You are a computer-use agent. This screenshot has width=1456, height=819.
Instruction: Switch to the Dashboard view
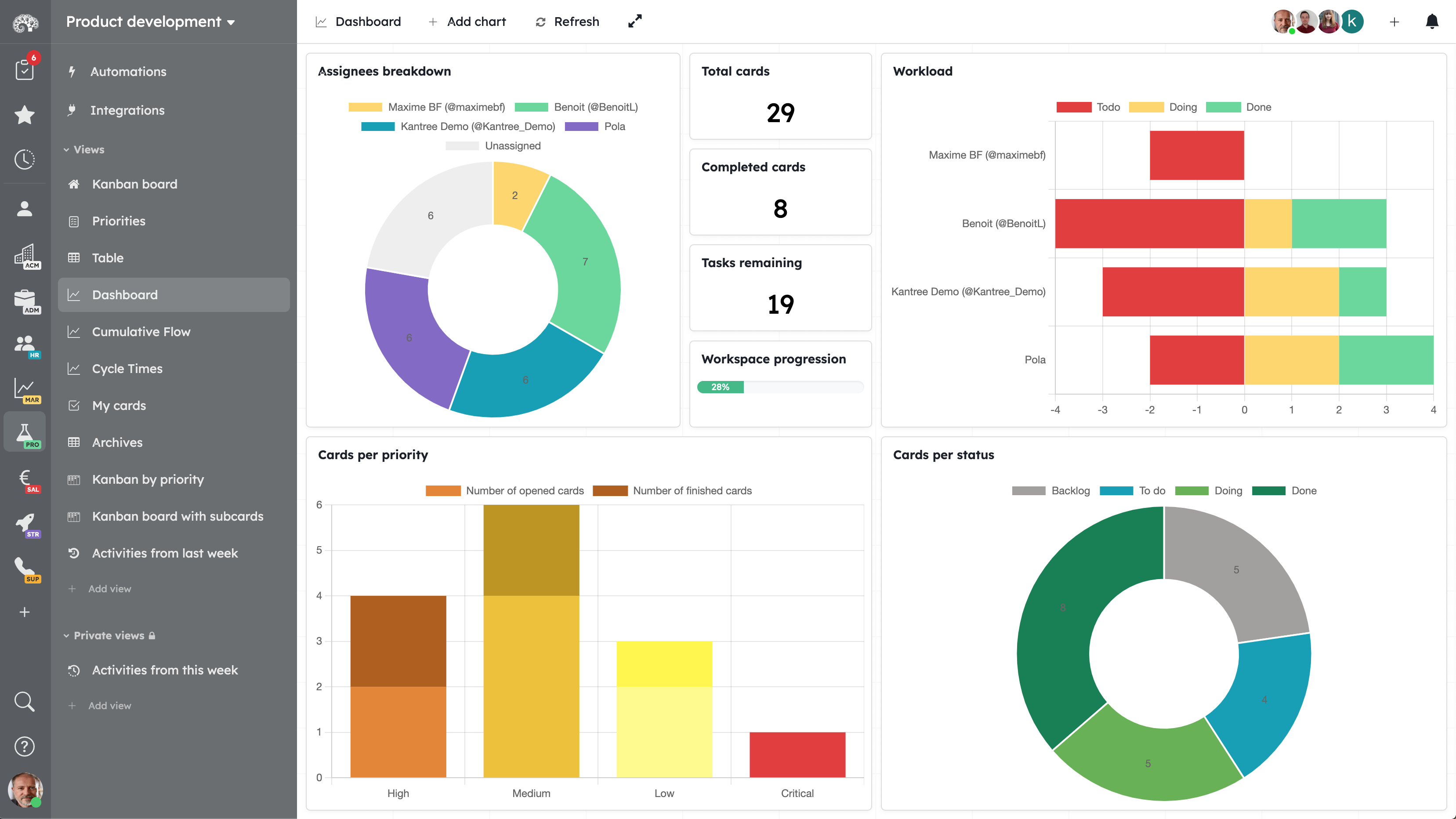[124, 294]
